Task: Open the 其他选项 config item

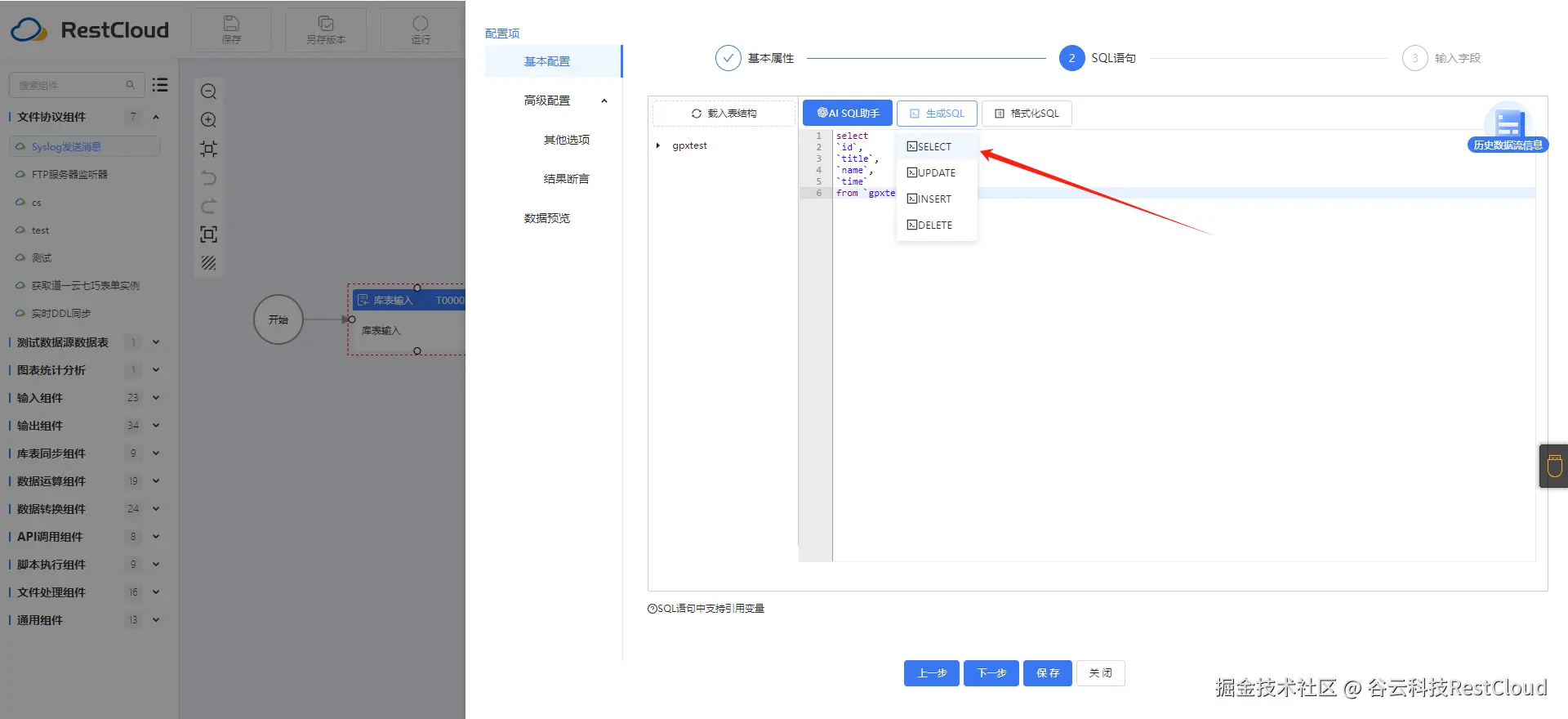Action: (x=566, y=140)
